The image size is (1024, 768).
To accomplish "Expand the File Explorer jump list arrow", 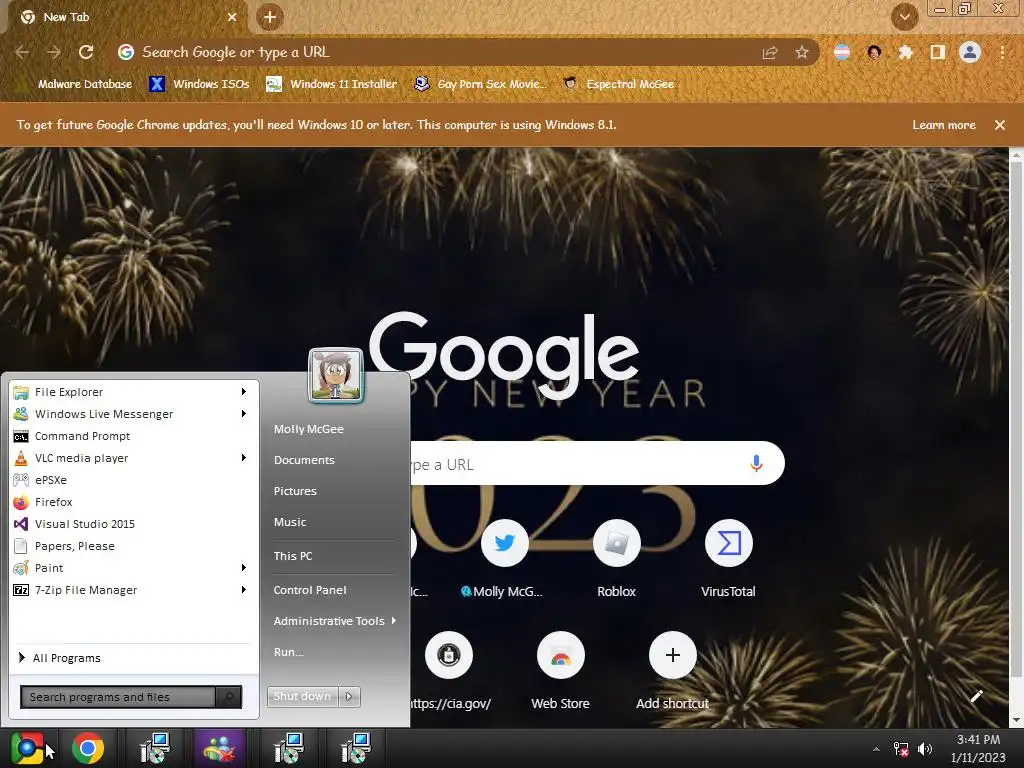I will click(244, 392).
